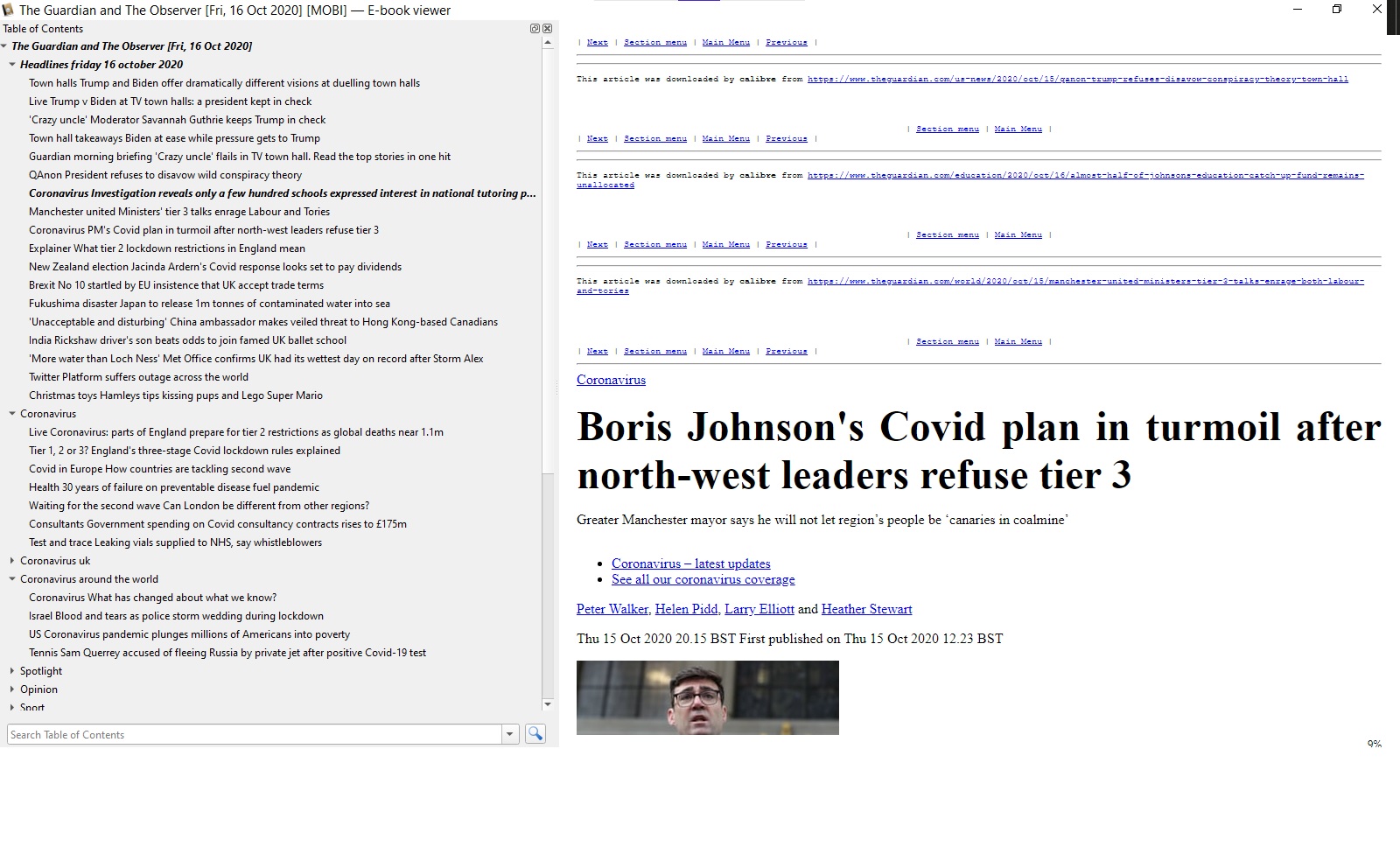Open Tennis Sam Querrey entry

pyautogui.click(x=227, y=653)
